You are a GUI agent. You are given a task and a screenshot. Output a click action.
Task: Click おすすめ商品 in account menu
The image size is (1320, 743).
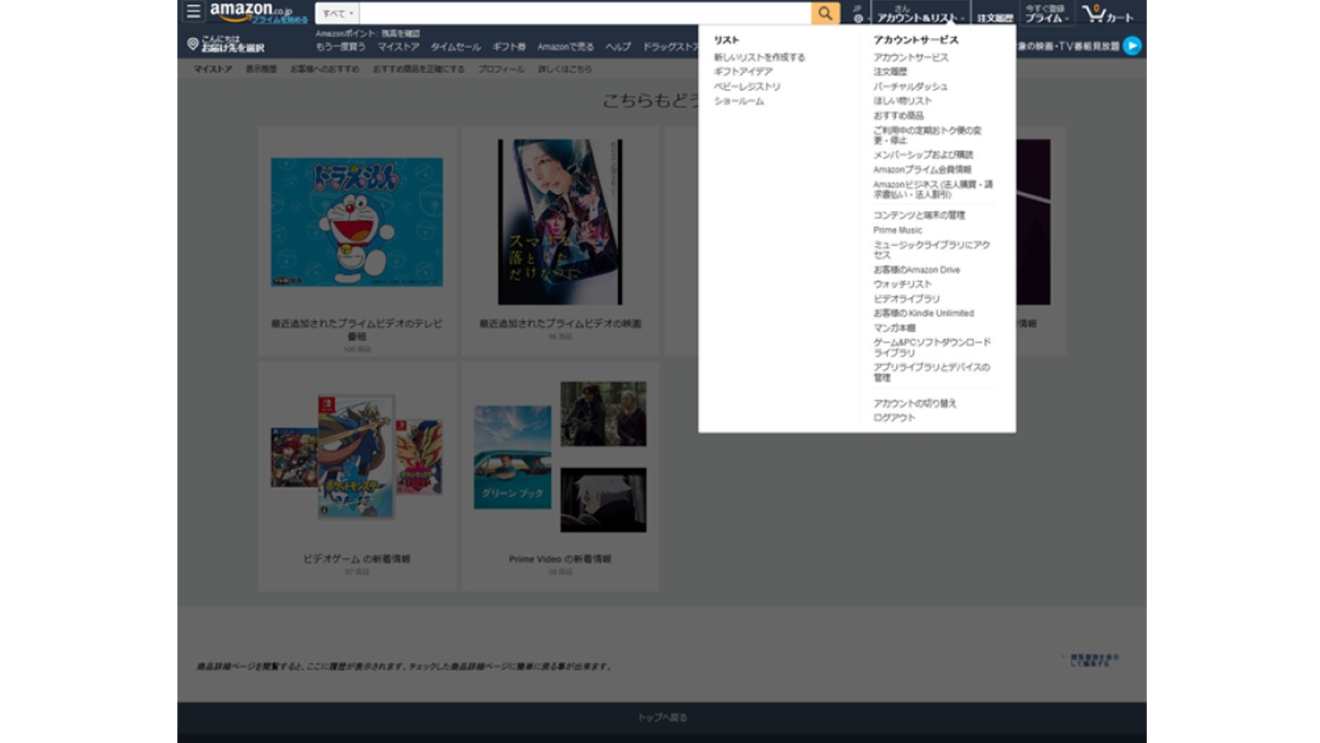898,116
